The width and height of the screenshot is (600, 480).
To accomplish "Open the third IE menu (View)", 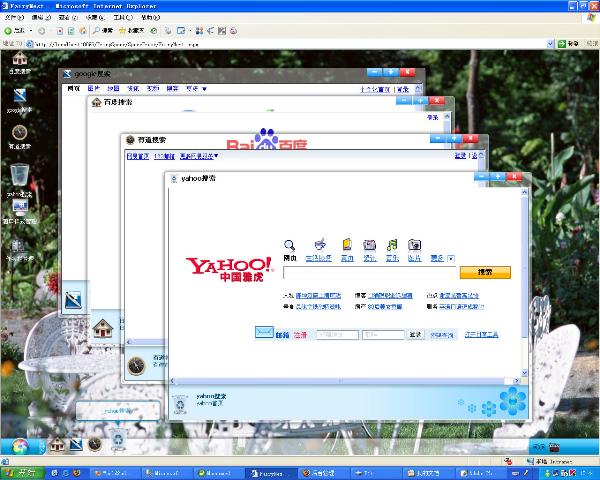I will pyautogui.click(x=68, y=18).
